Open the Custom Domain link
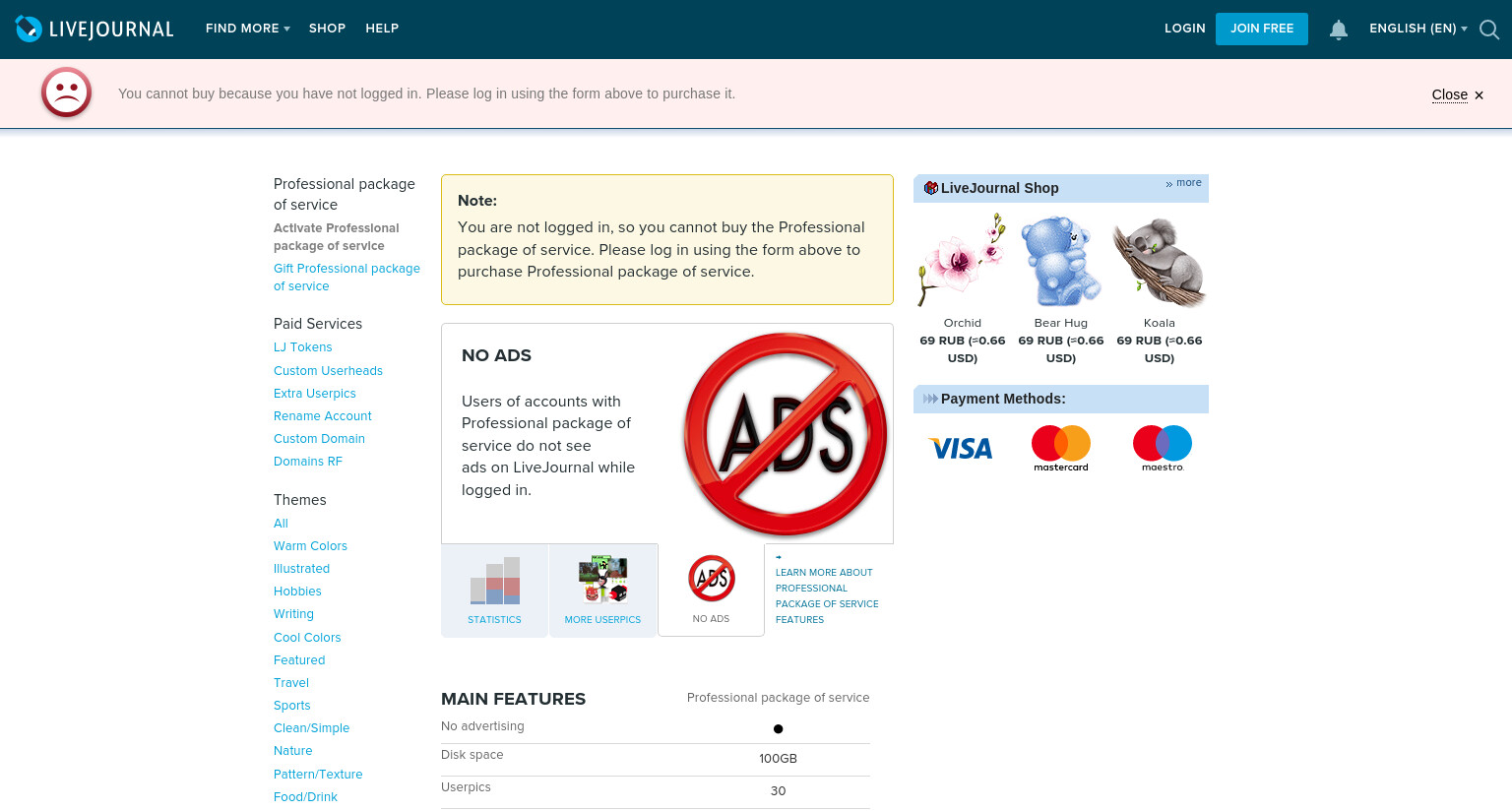The width and height of the screenshot is (1512, 811). point(319,439)
